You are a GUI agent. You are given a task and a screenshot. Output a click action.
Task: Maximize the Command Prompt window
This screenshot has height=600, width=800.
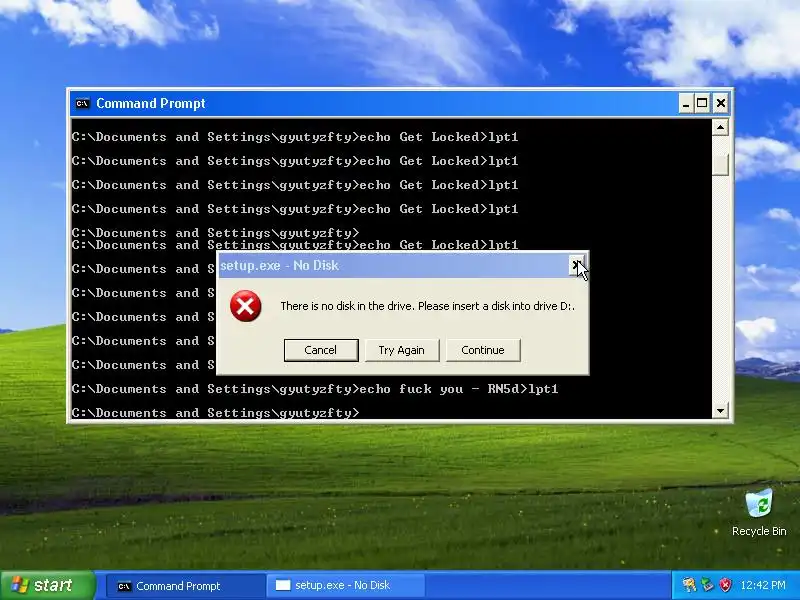(x=703, y=104)
